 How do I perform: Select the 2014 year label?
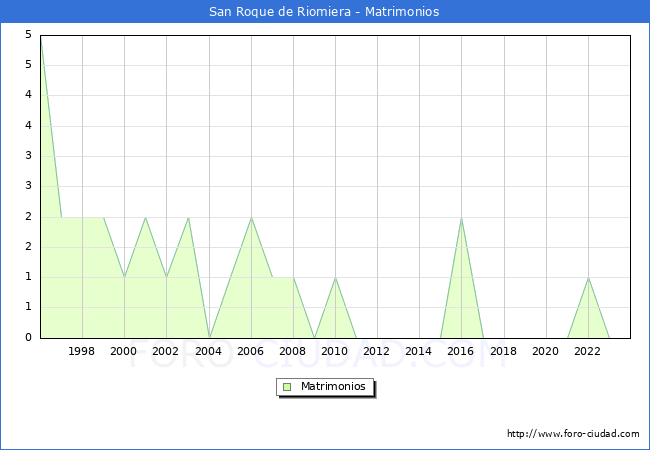[419, 351]
